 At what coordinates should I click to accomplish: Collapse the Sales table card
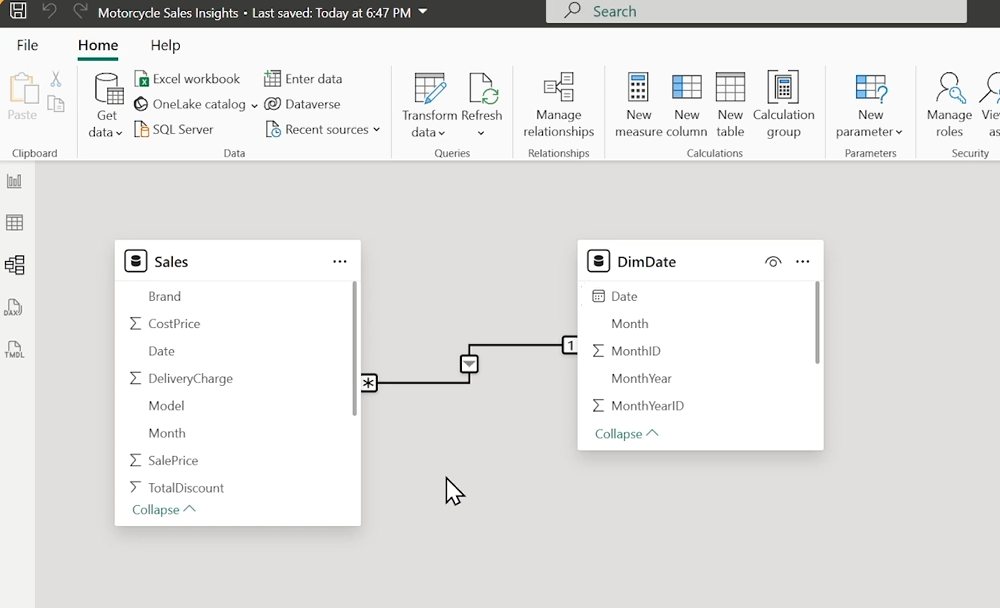(164, 510)
